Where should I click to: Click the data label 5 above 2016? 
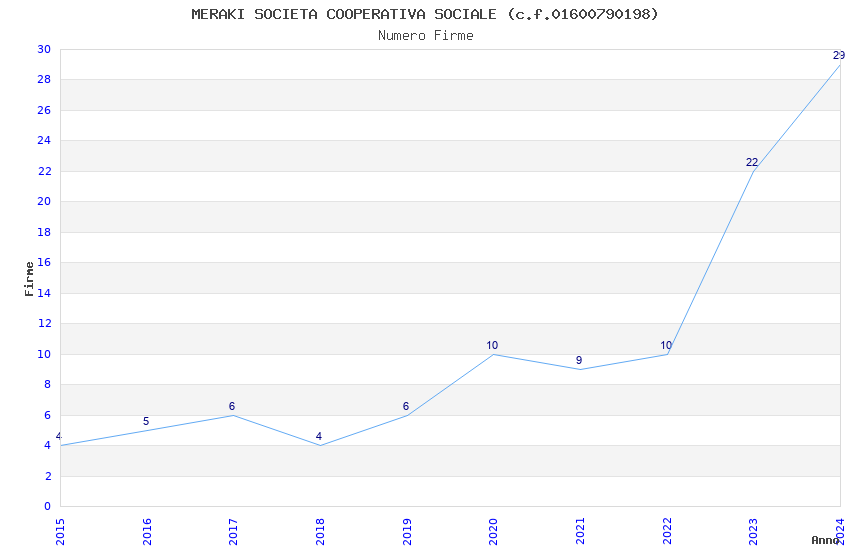[146, 421]
